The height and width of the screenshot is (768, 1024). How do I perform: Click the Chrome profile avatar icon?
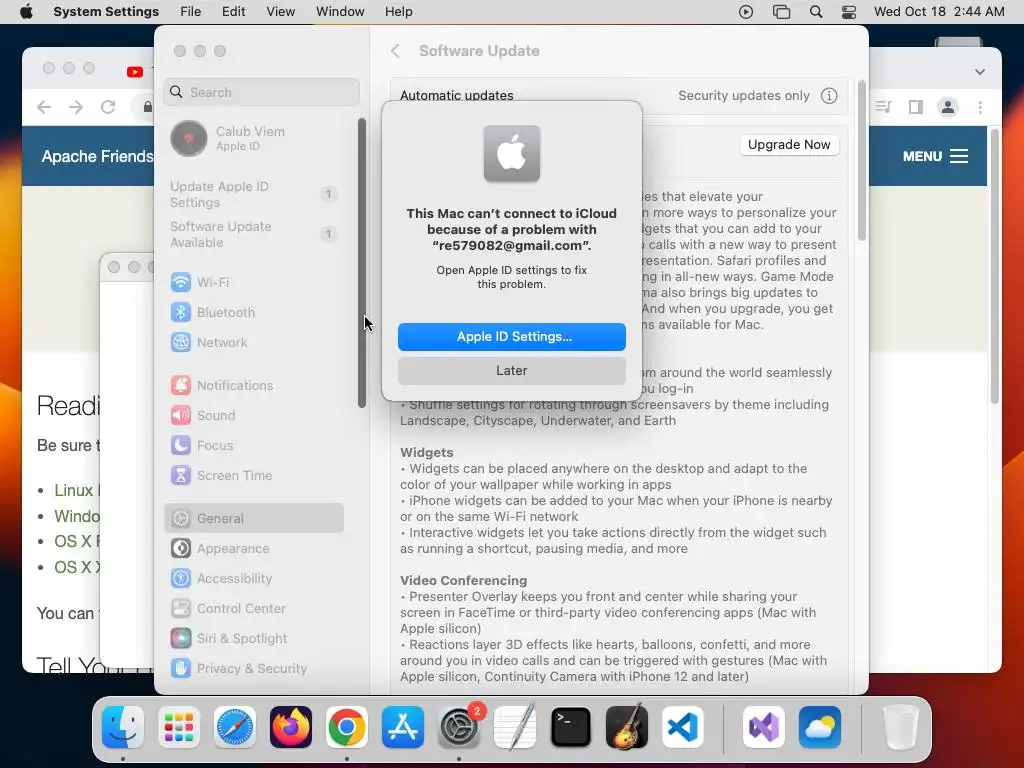[948, 107]
